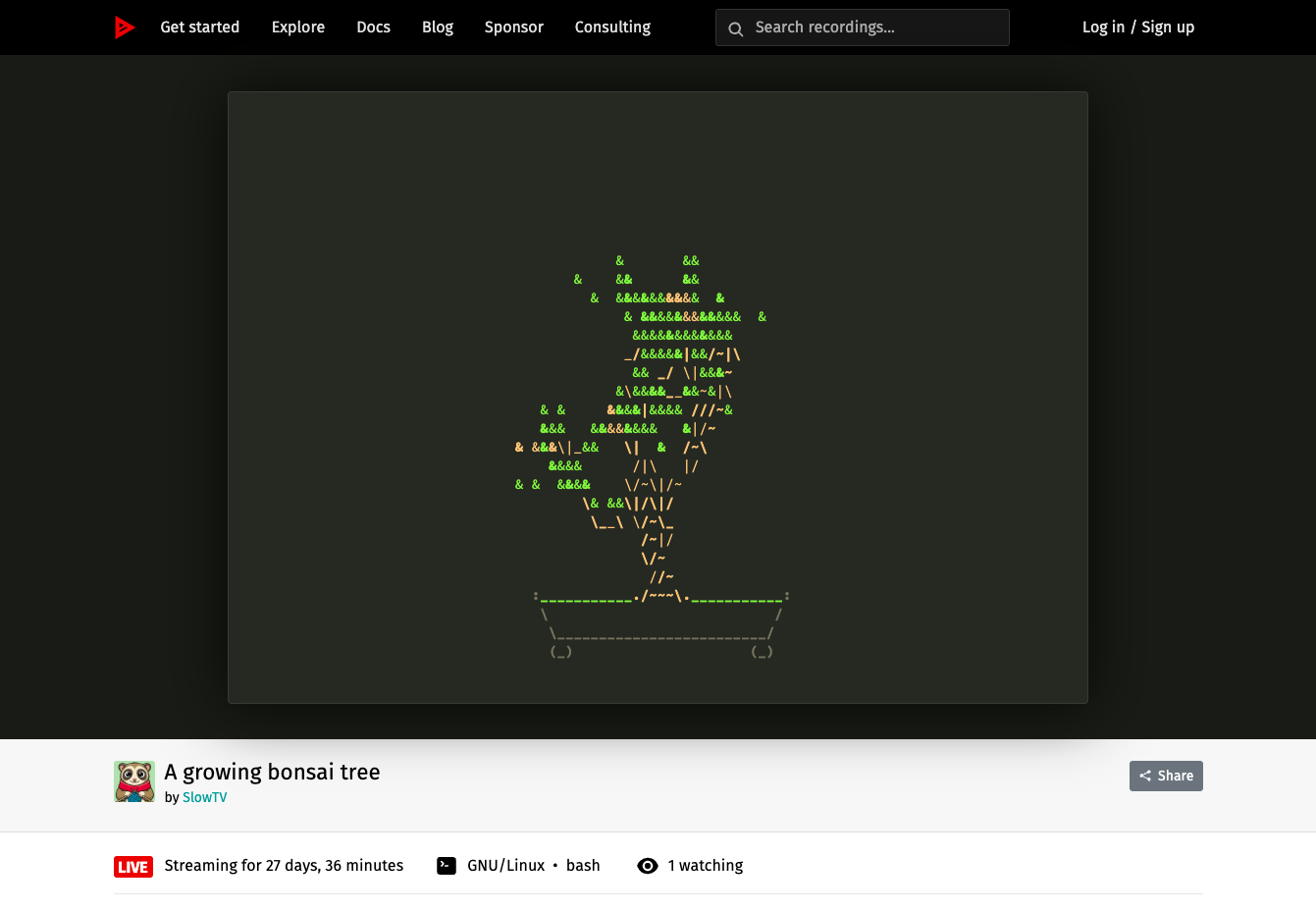Click the 'A growing bonsai tree' title

(x=272, y=773)
